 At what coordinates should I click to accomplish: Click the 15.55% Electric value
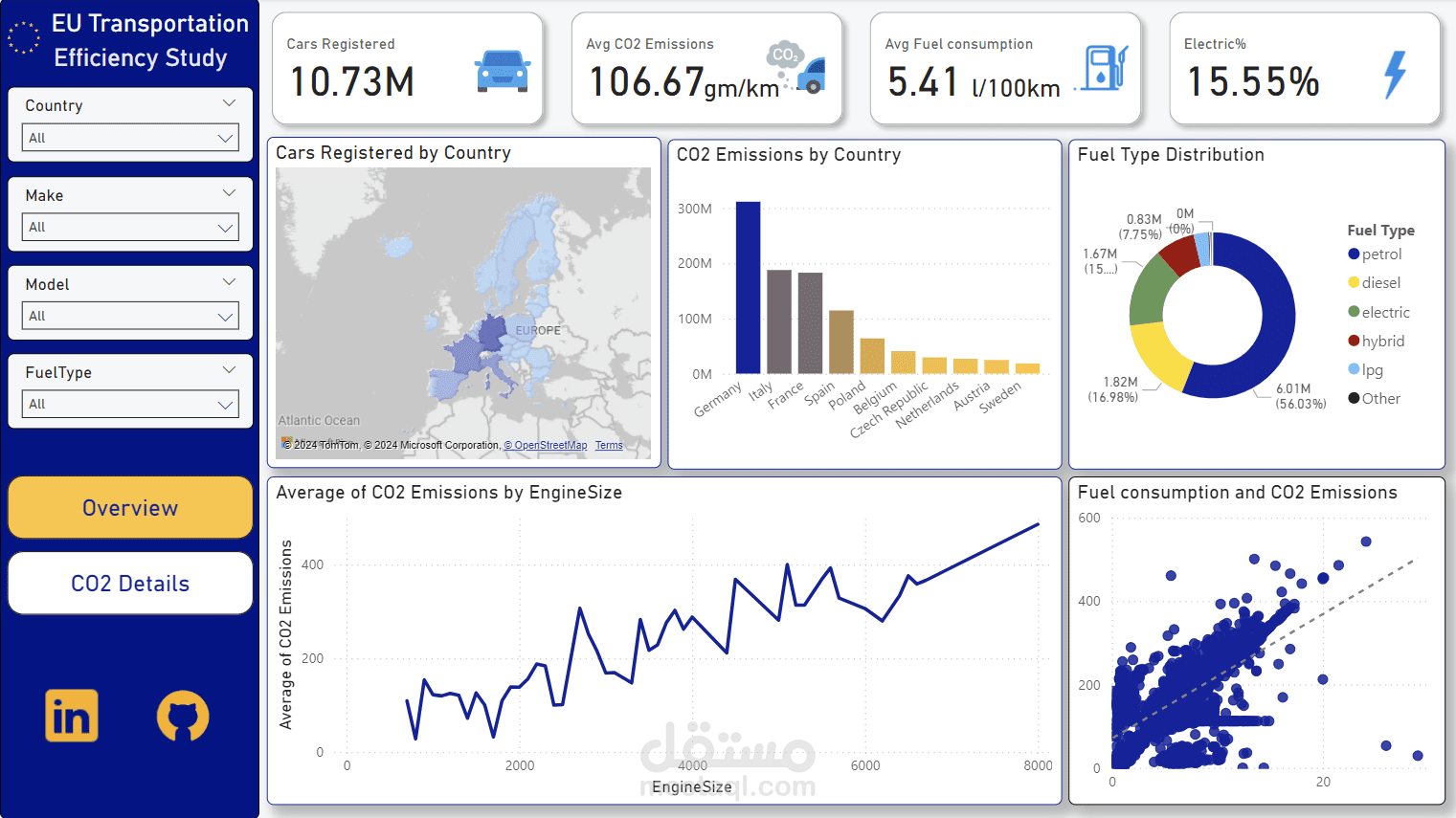1253,82
